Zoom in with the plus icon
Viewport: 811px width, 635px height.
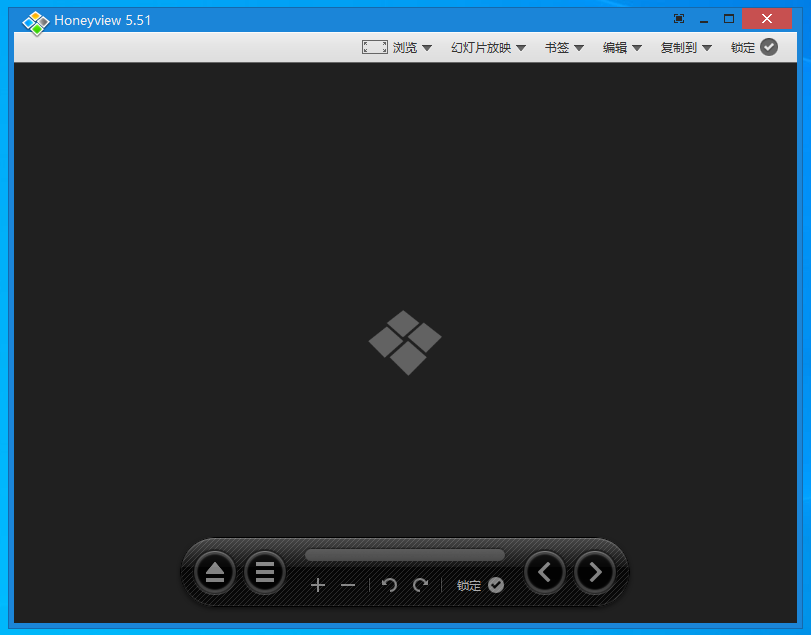click(318, 585)
